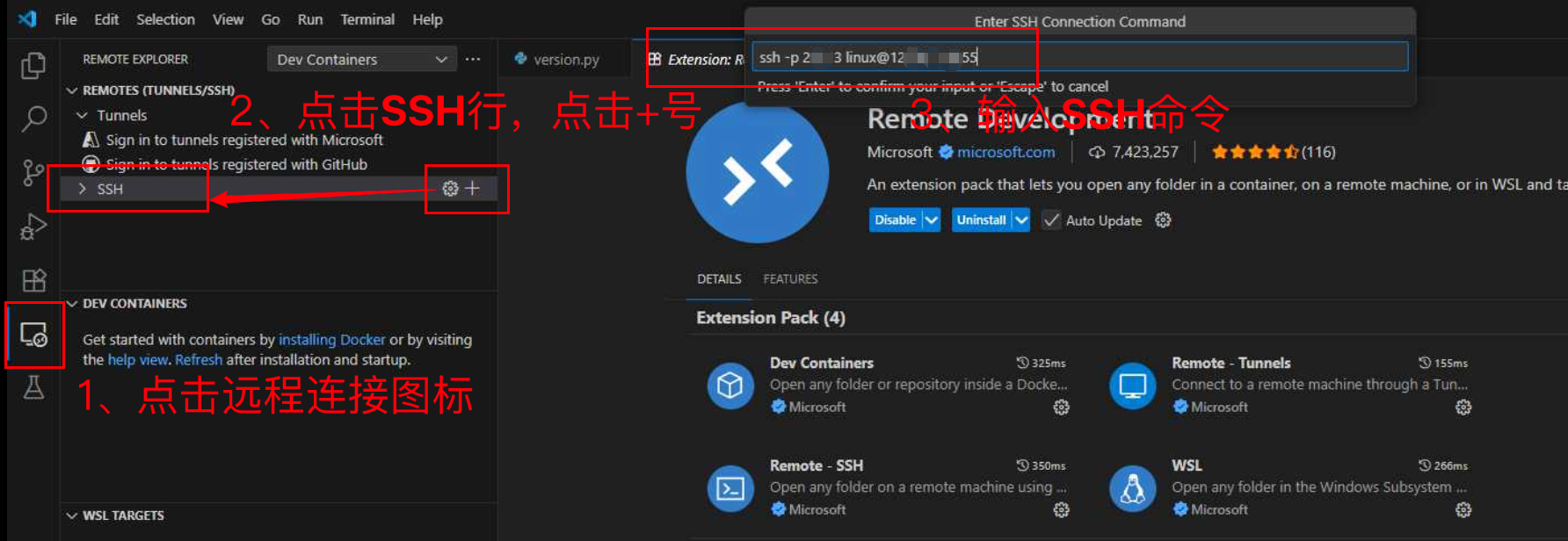Collapse the Tunnels tree node

pyautogui.click(x=83, y=115)
